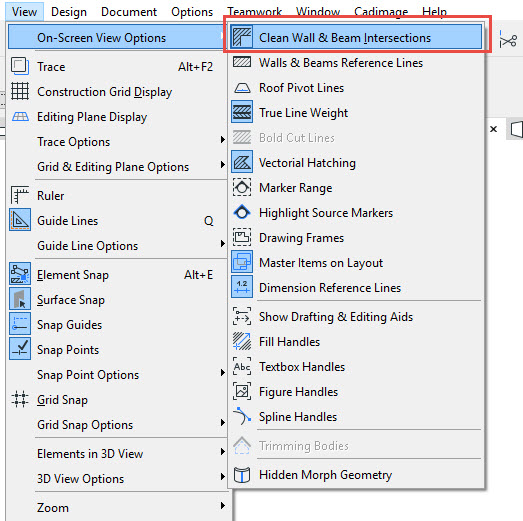The height and width of the screenshot is (521, 523).
Task: Click the Fill Handles icon
Action: click(x=242, y=342)
